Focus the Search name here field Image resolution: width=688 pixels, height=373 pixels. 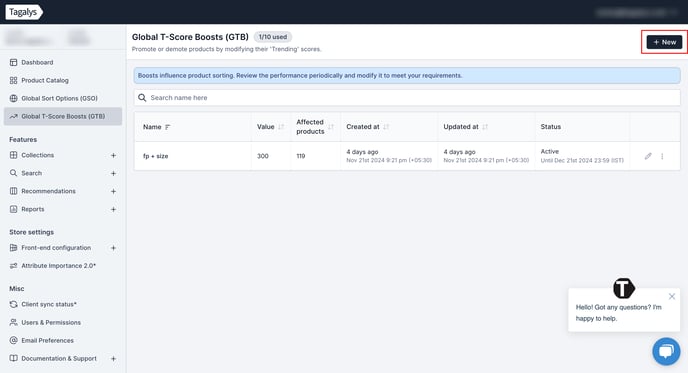tap(407, 97)
